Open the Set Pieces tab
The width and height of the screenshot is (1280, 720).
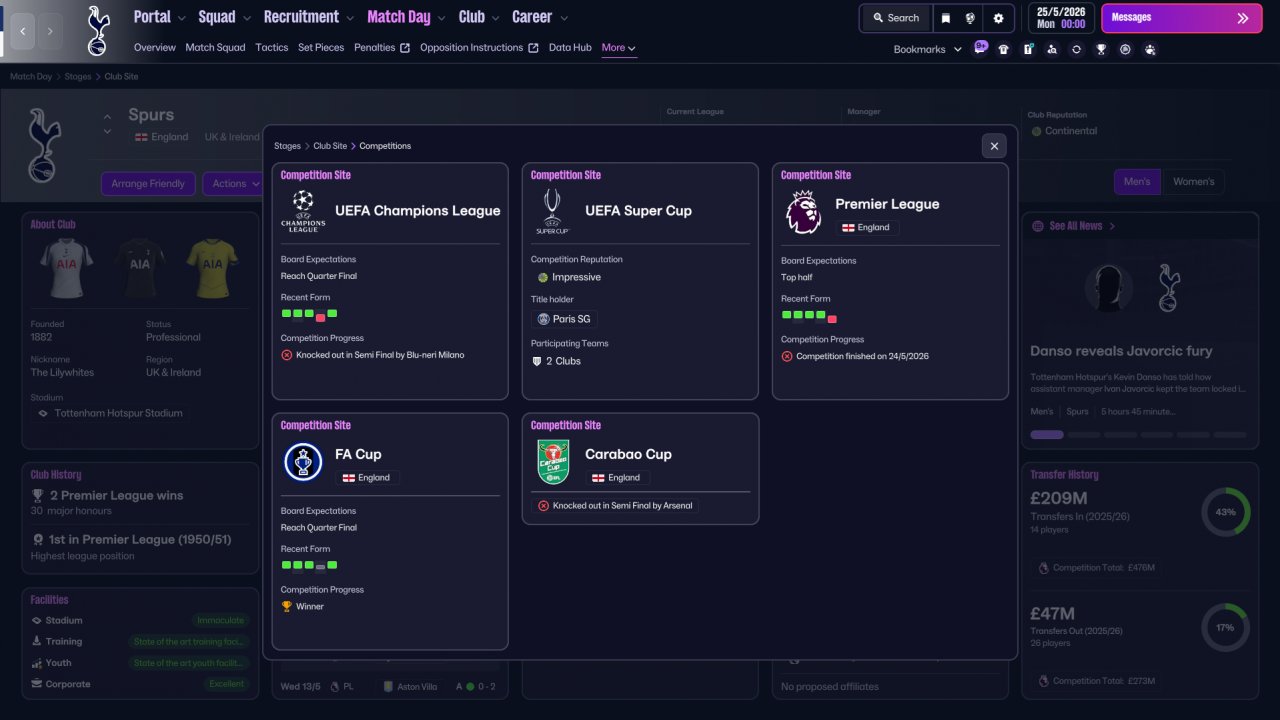[x=321, y=48]
